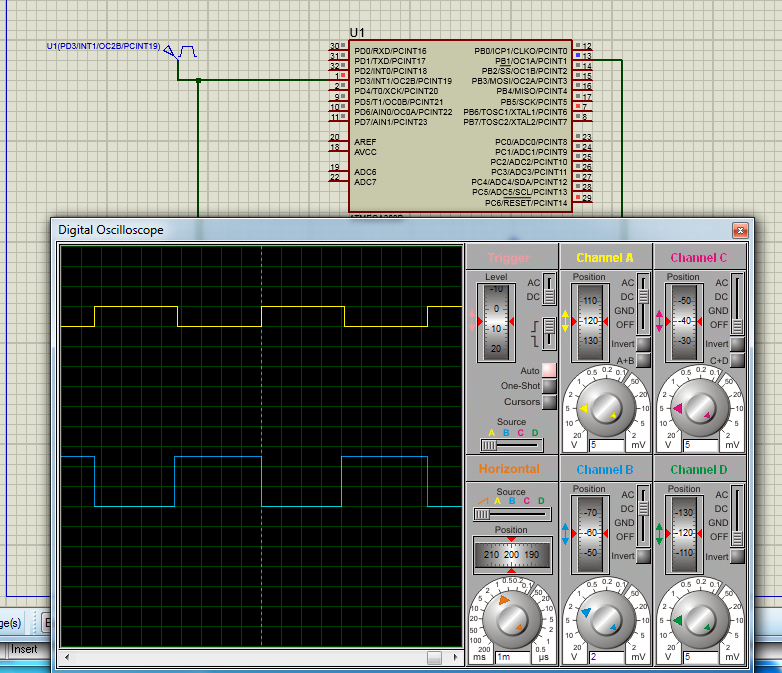Click Channel D volts-per-division knob
Viewport: 782px width, 673px height.
coord(700,619)
